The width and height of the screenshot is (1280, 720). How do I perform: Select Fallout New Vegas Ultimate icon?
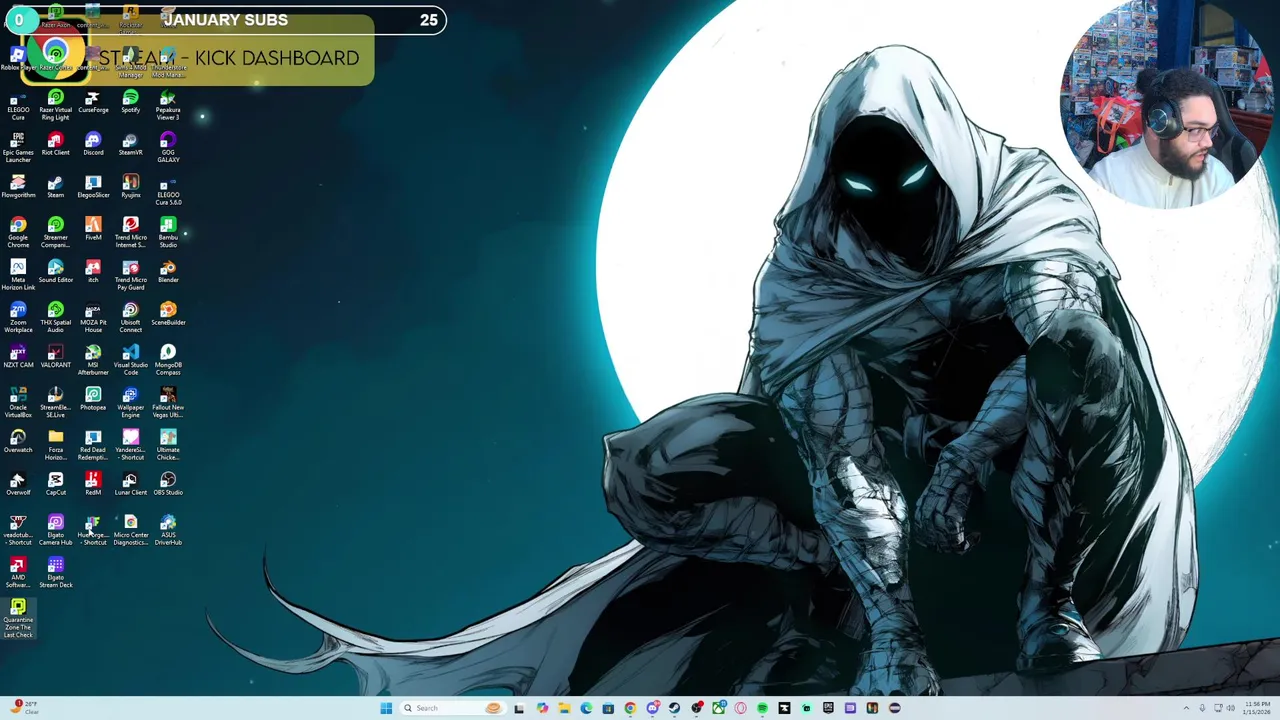pos(168,403)
